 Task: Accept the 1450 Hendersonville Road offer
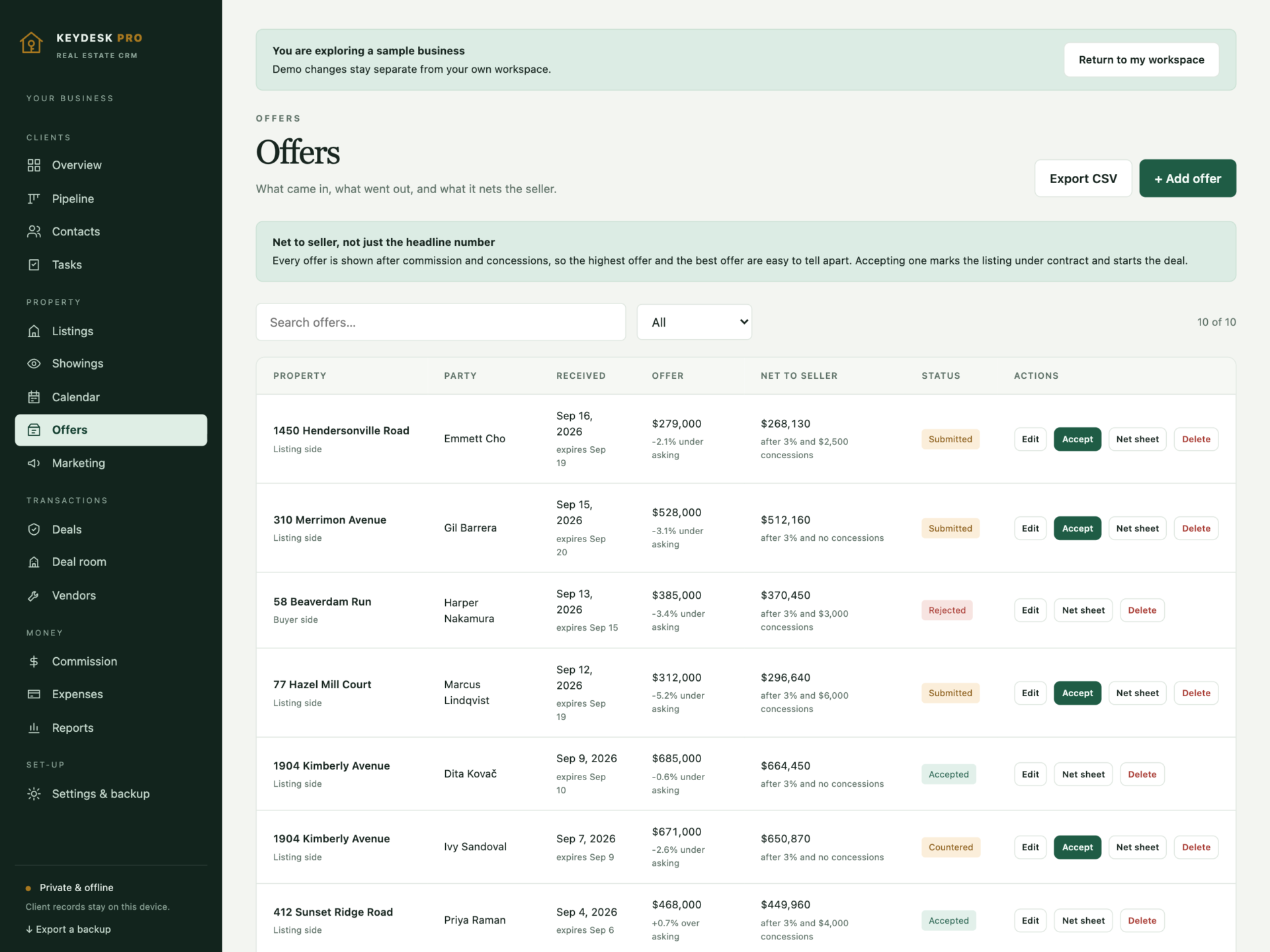click(1077, 439)
